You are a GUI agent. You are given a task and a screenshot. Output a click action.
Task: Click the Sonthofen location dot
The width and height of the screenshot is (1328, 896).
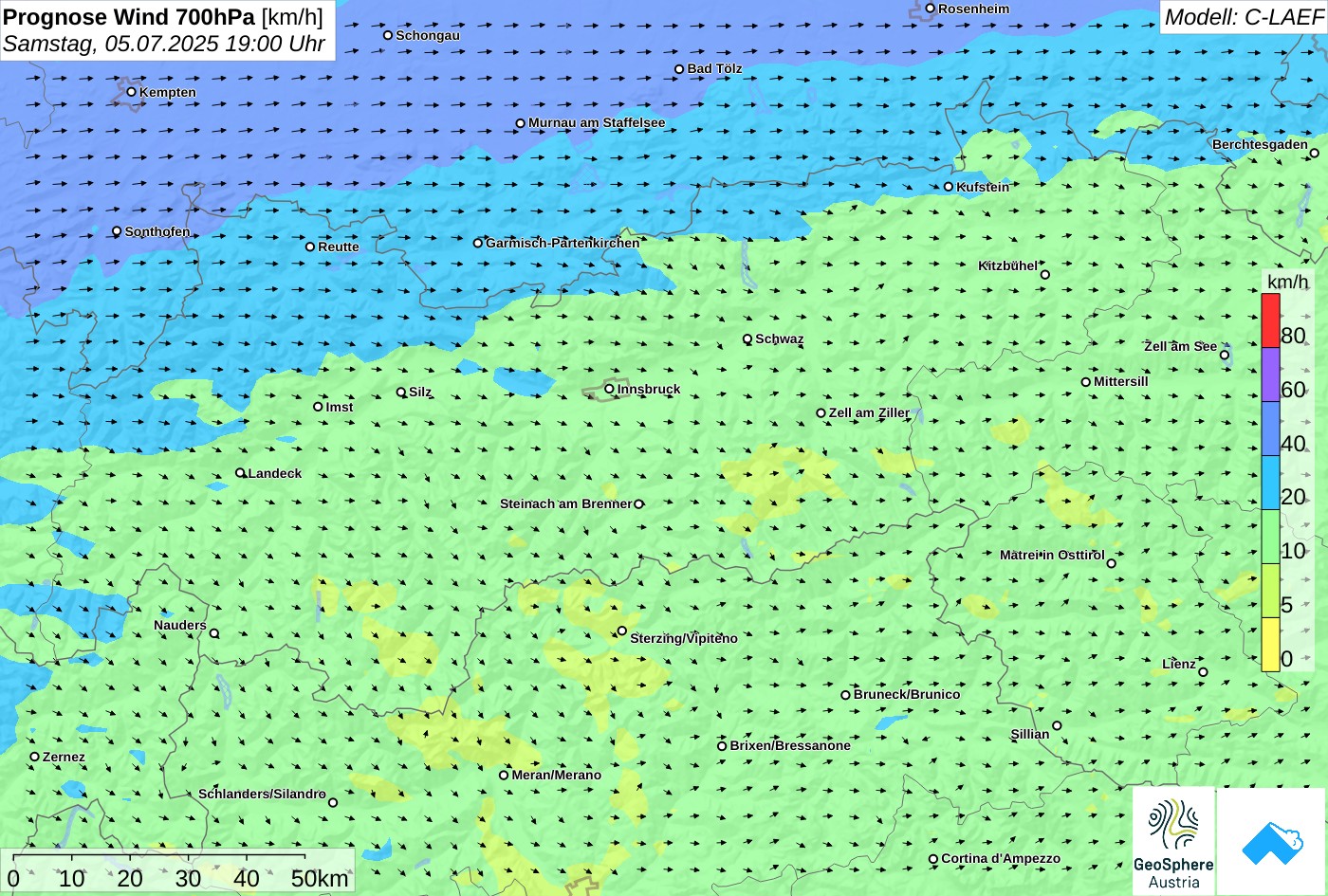pos(118,231)
